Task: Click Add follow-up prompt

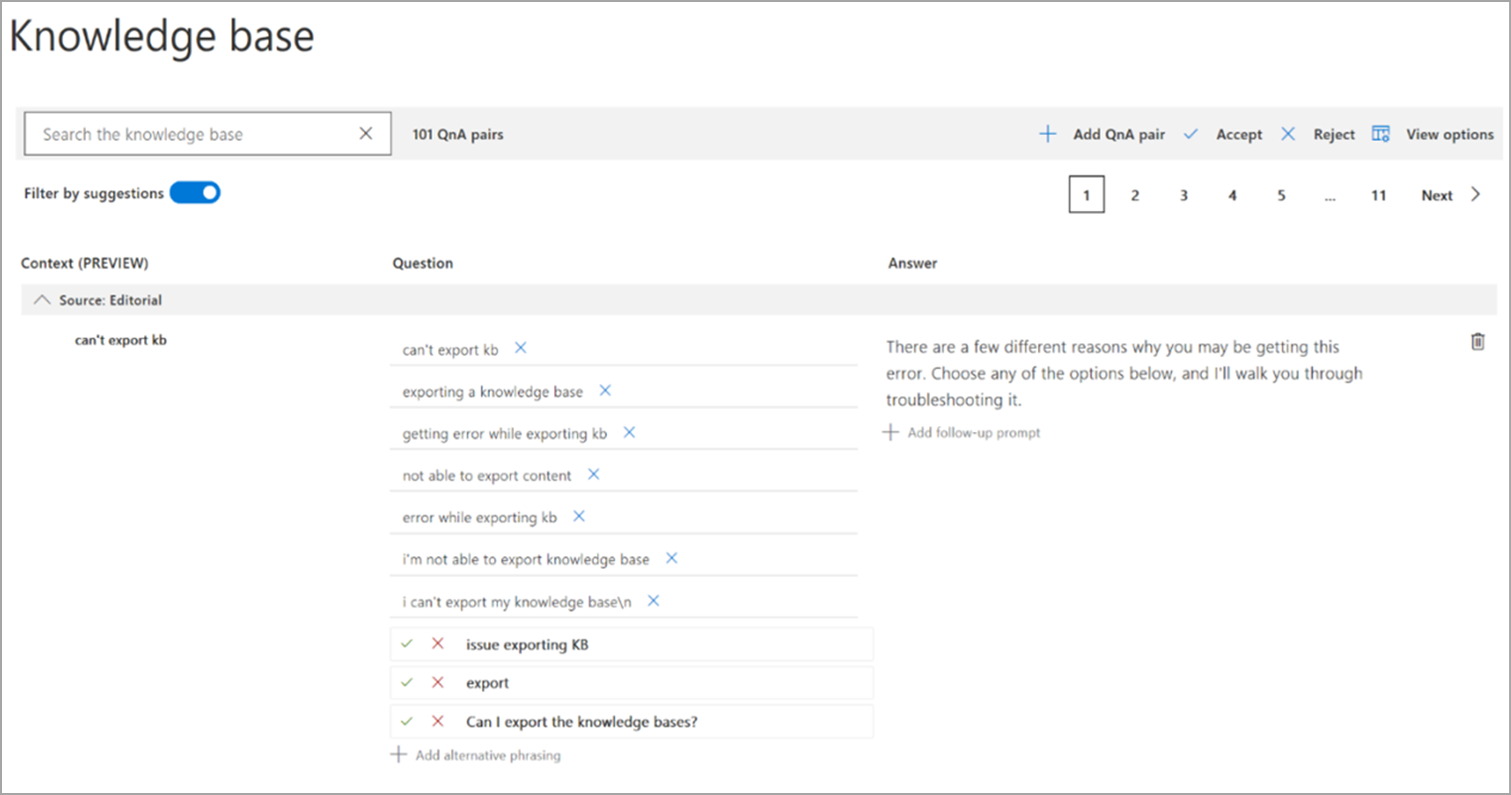Action: 963,433
